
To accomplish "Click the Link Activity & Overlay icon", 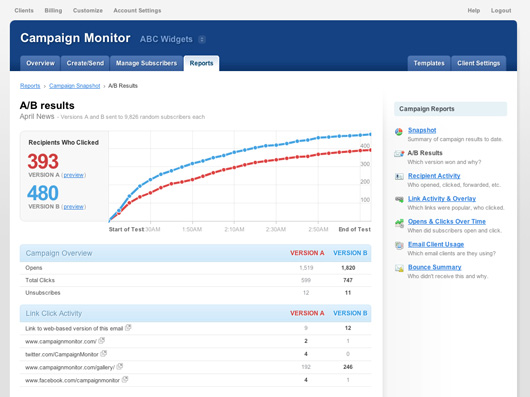I will coord(399,199).
